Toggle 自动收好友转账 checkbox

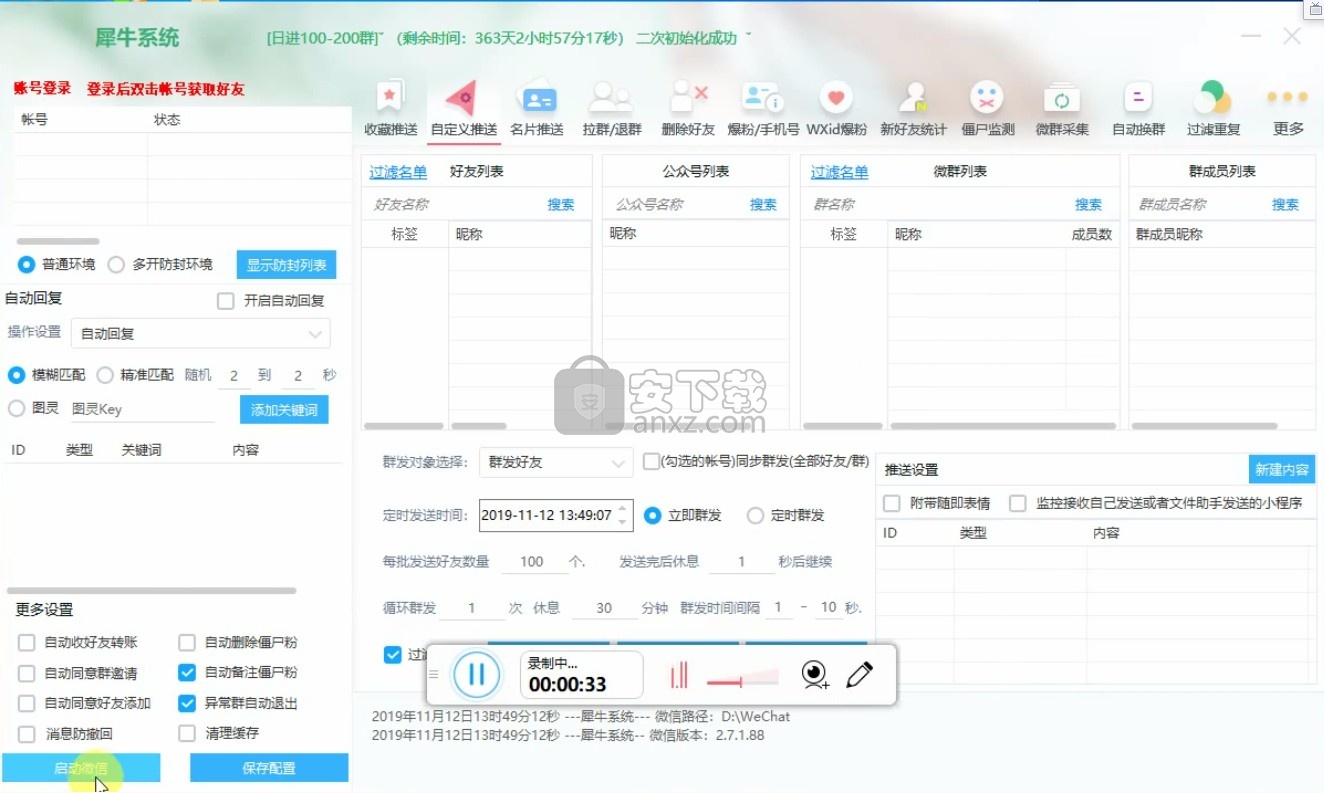[26, 642]
